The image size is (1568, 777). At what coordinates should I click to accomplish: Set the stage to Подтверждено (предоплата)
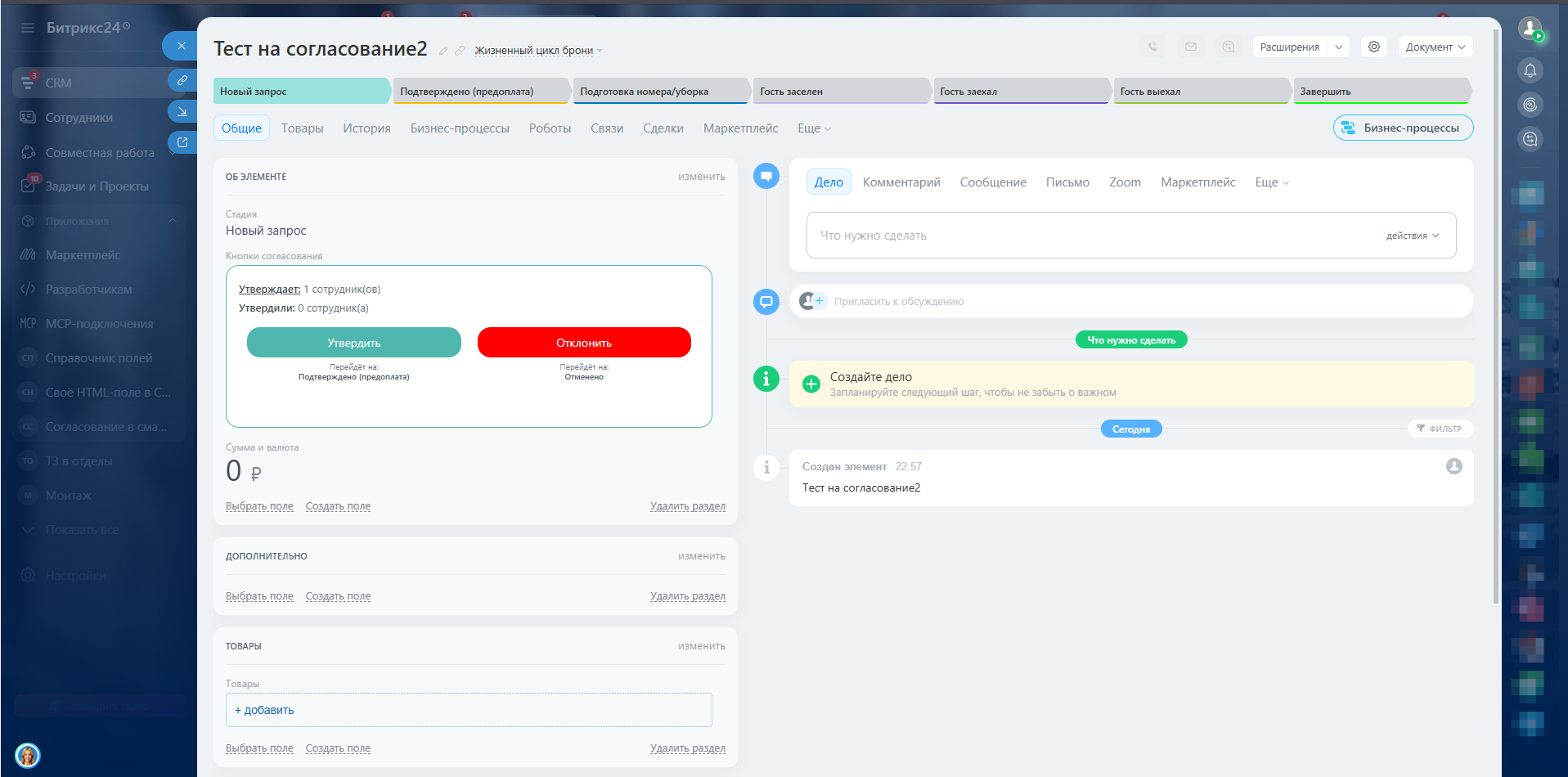[x=480, y=92]
